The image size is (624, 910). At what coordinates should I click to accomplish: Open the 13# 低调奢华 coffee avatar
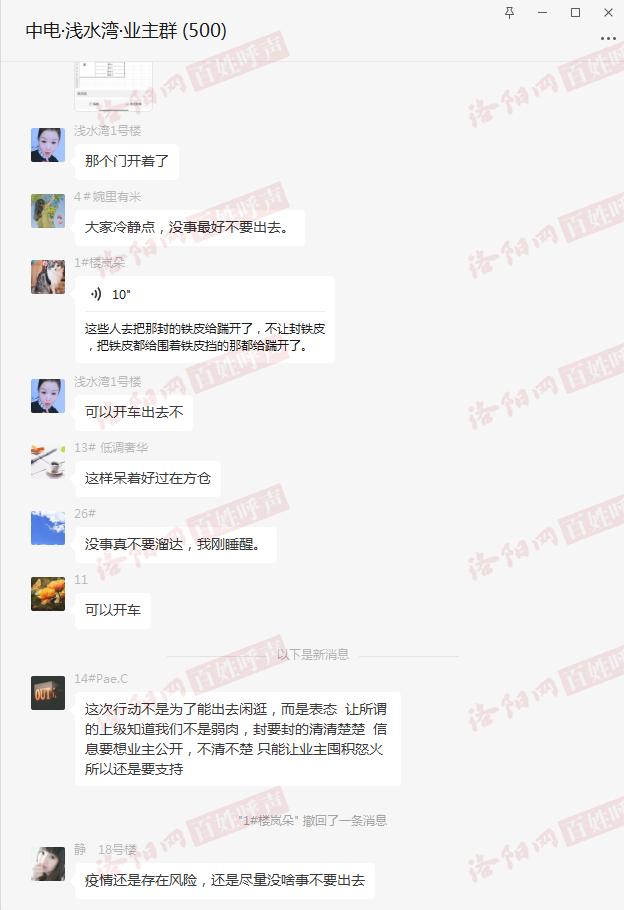(x=48, y=461)
